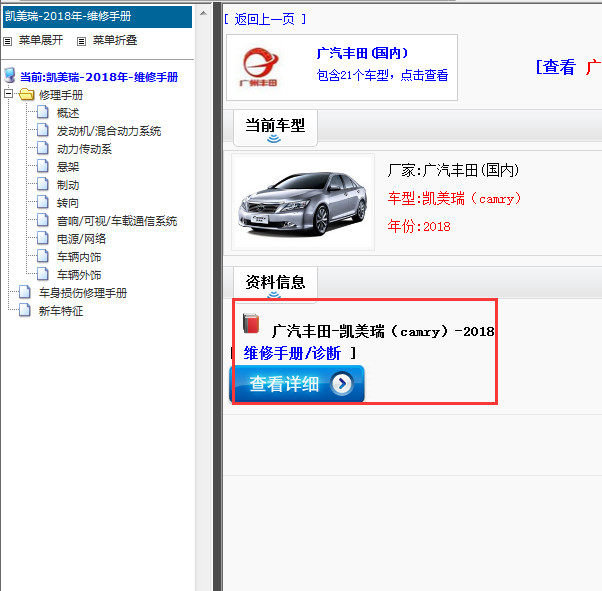602x591 pixels.
Task: Click the 厂家:广汽丰田(国内) text
Action: [x=454, y=170]
